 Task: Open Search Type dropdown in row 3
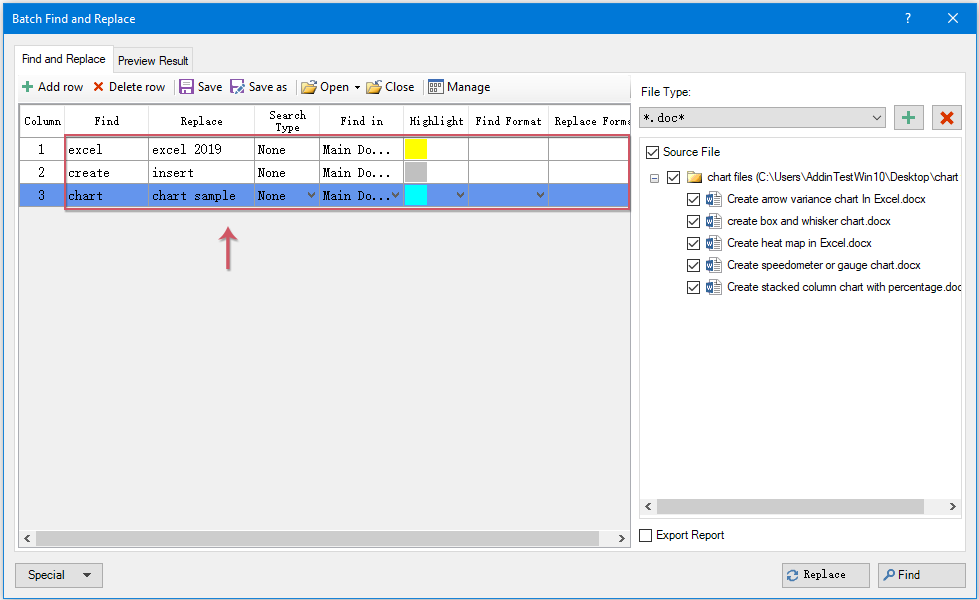coord(311,195)
